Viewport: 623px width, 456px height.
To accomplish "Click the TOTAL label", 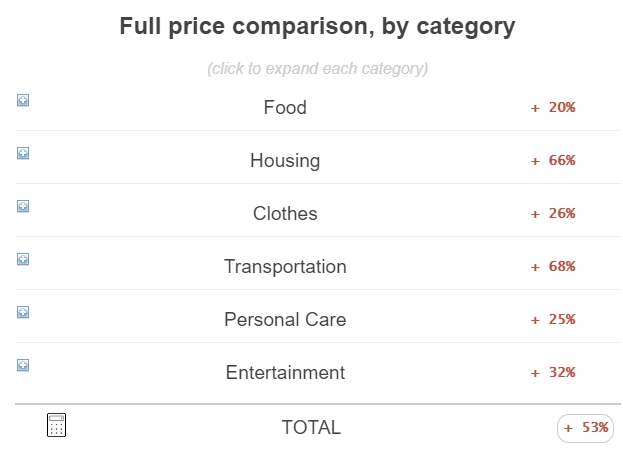I will [x=311, y=428].
